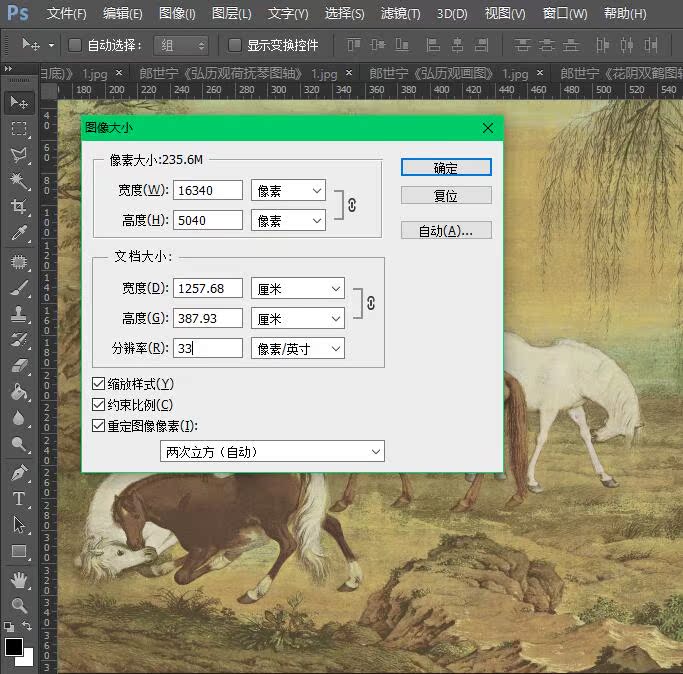
Task: Open the 图像(I) menu
Action: click(x=177, y=14)
